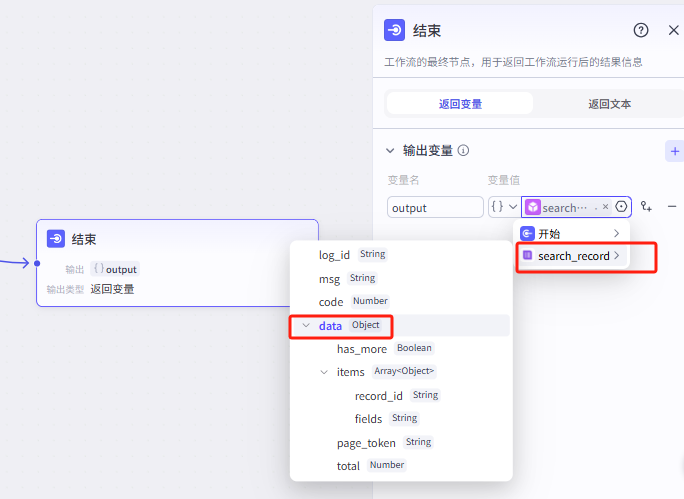Click the search_record purple node icon
This screenshot has height=499, width=684.
click(527, 255)
